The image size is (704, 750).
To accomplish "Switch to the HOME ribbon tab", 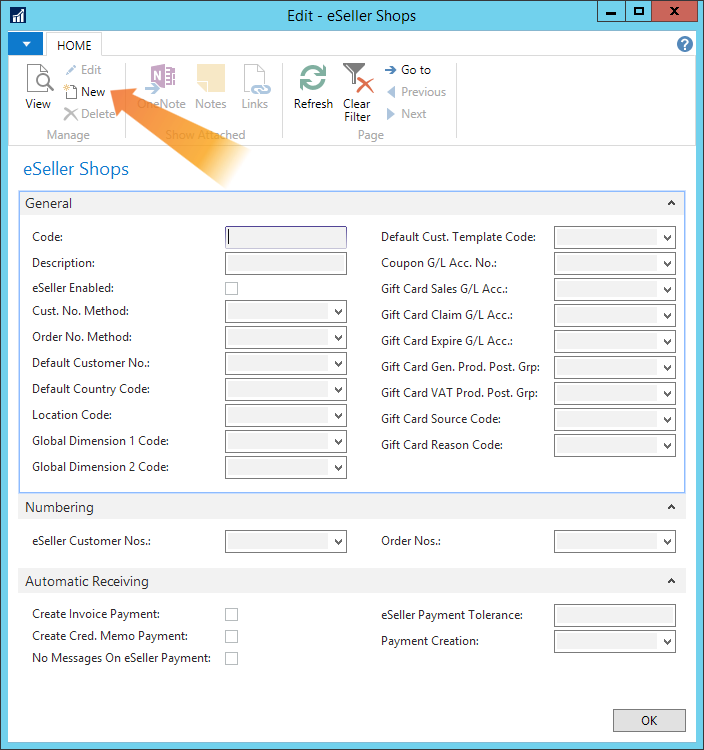I will coord(74,45).
